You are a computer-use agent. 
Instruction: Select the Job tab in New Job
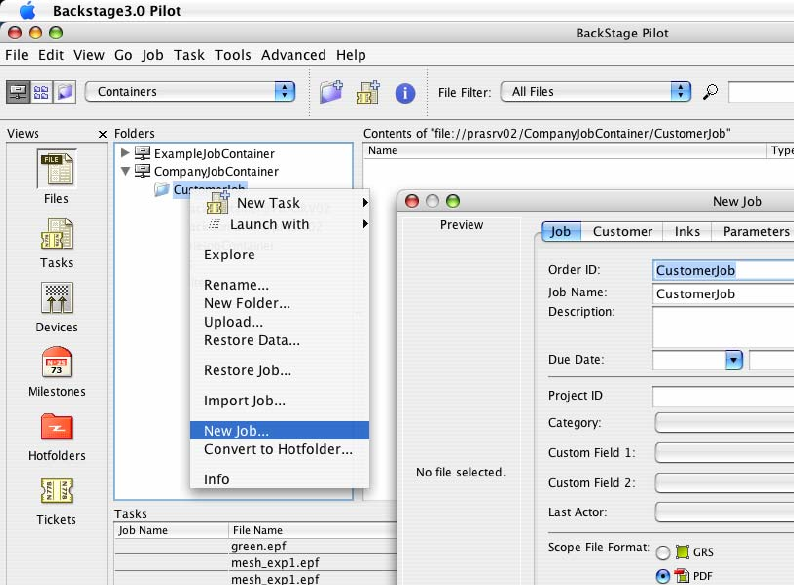point(561,231)
